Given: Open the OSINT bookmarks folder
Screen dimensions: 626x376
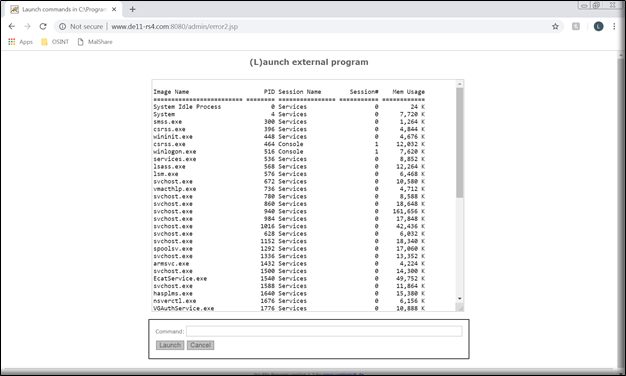Looking at the screenshot, I should pyautogui.click(x=55, y=42).
